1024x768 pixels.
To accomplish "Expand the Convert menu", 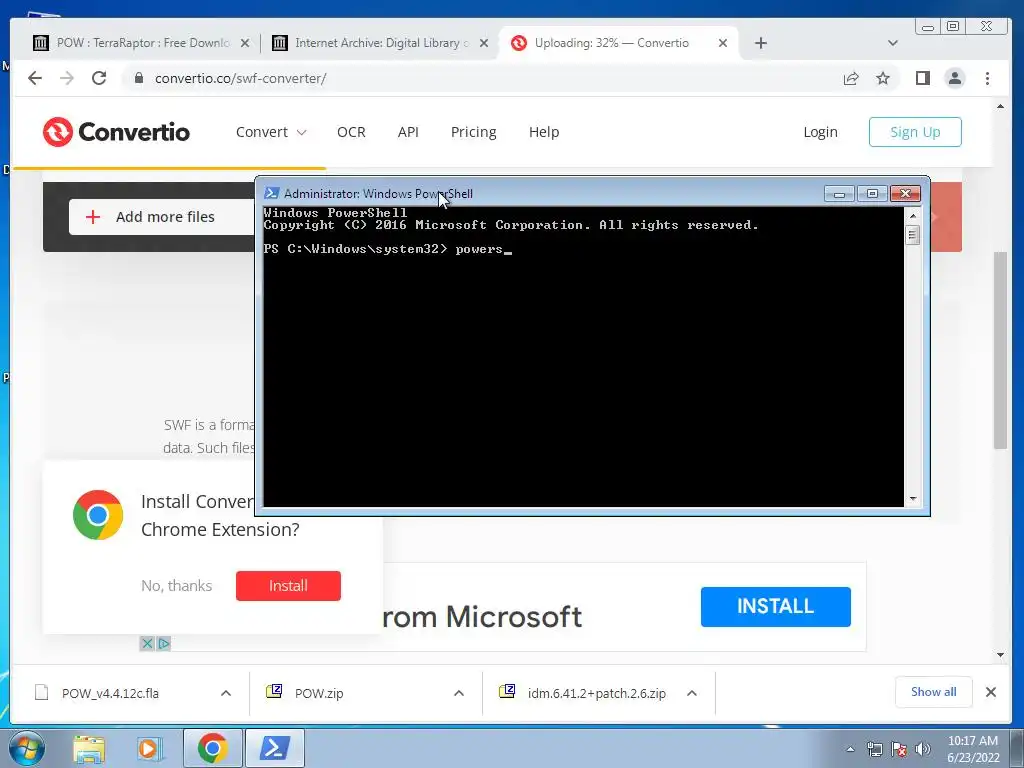I will tap(271, 132).
